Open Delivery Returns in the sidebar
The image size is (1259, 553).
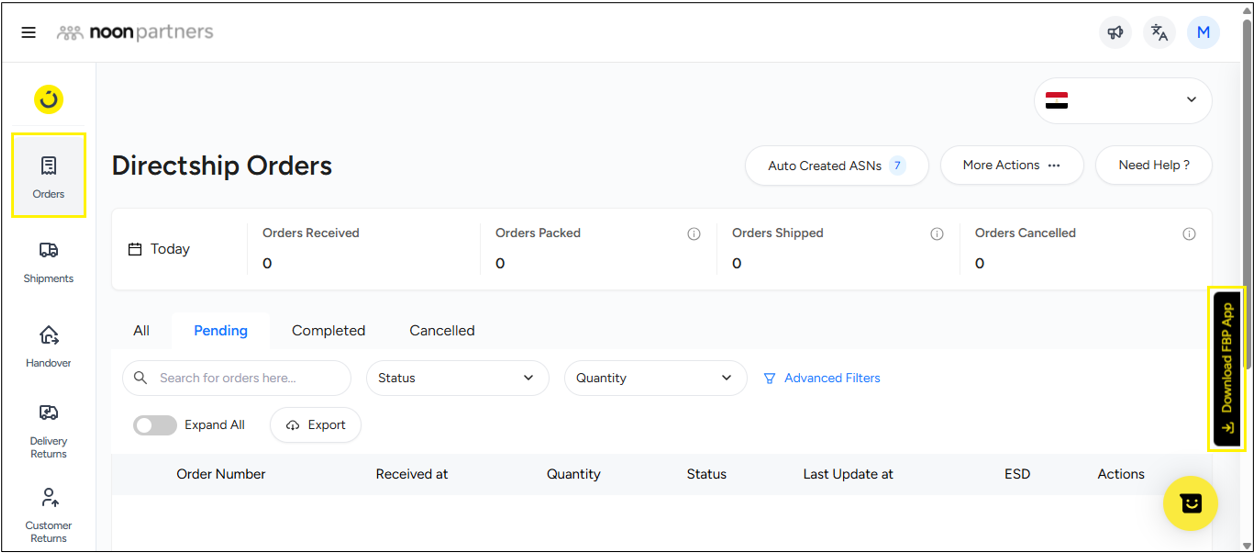click(48, 431)
